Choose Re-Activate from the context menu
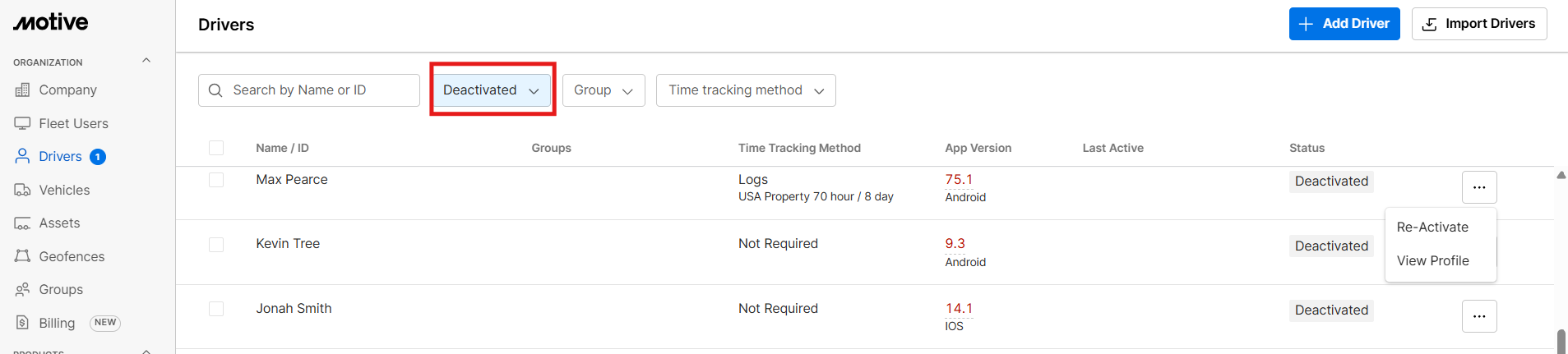This screenshot has height=354, width=1568. (x=1432, y=228)
